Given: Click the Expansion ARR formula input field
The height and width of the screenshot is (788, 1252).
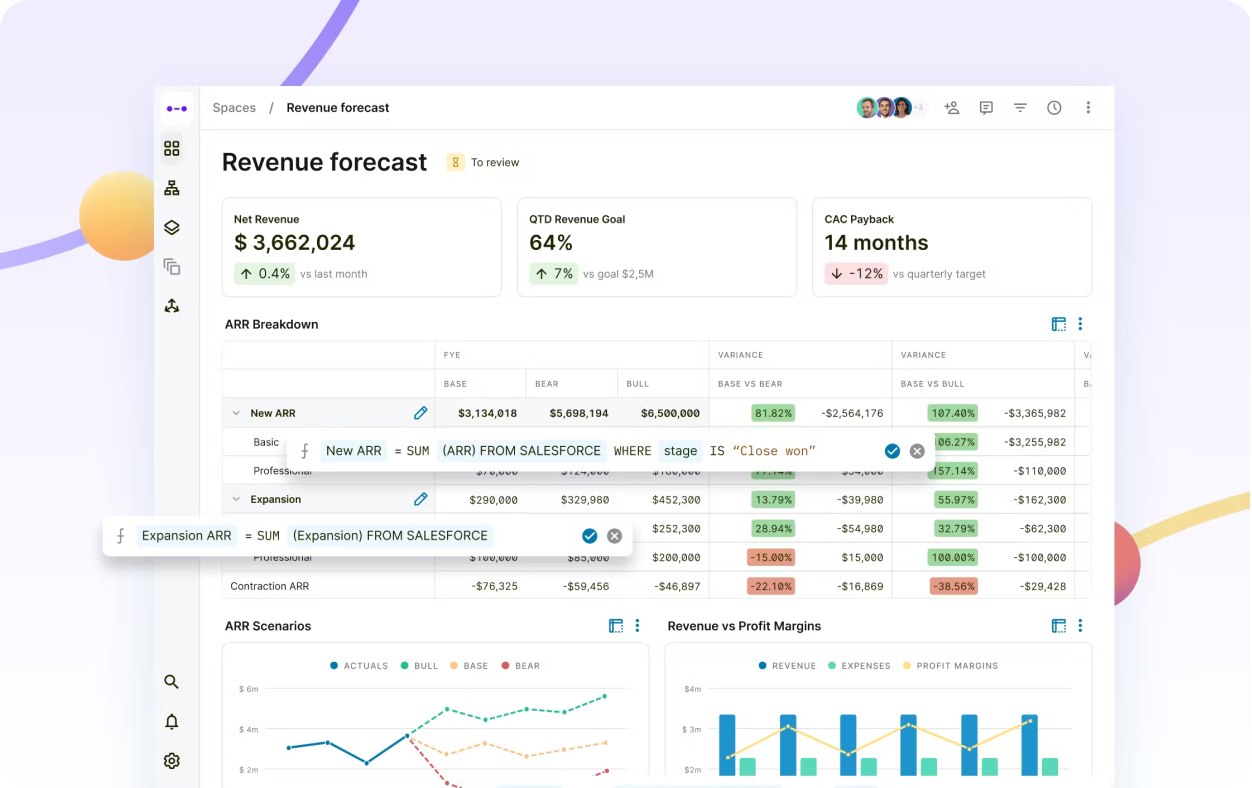Looking at the screenshot, I should 368,536.
